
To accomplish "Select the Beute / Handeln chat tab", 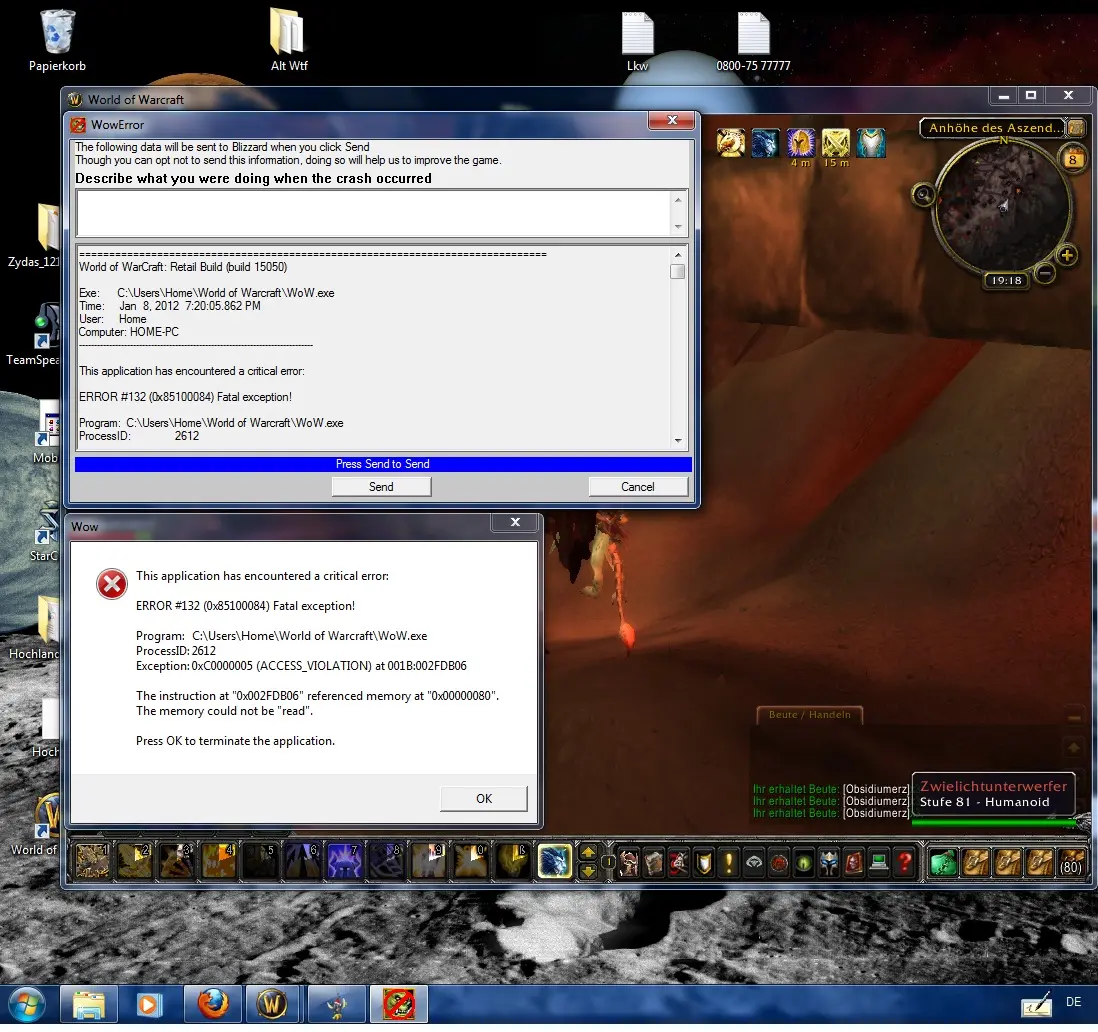I will point(809,714).
